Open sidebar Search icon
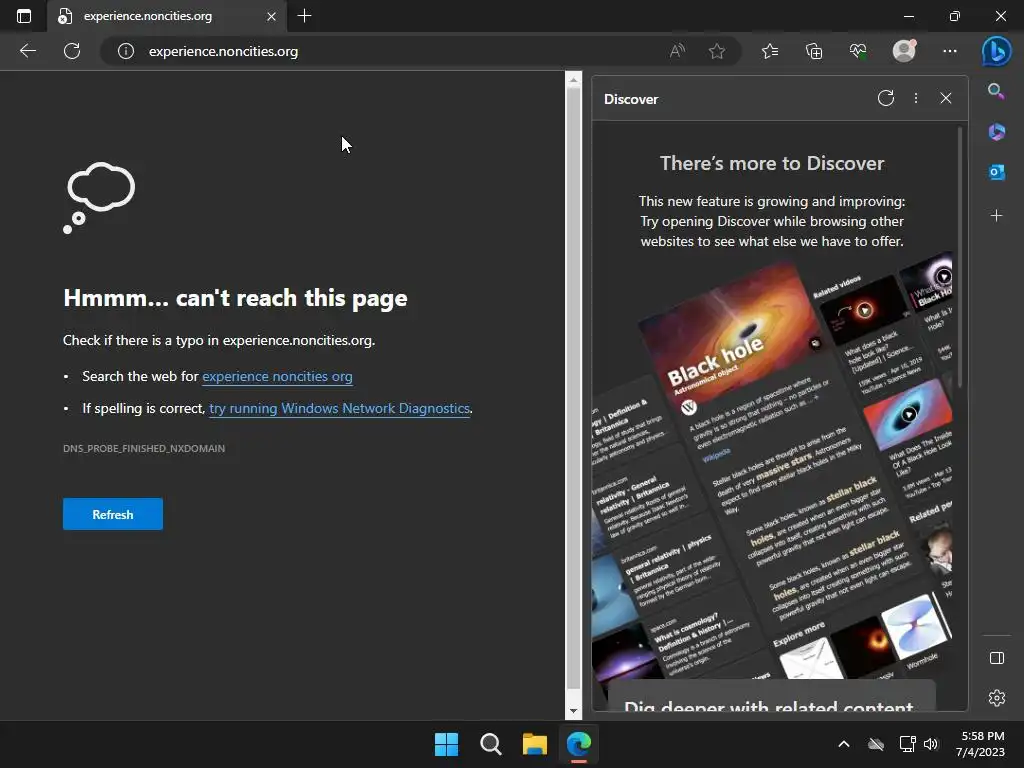 click(x=996, y=91)
